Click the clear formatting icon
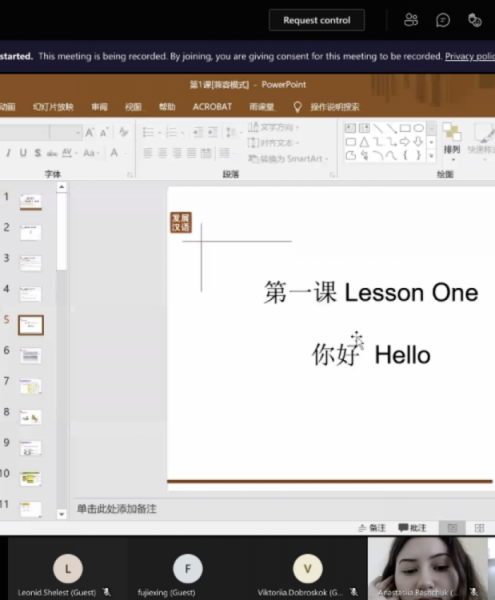The width and height of the screenshot is (495, 600). 123,132
